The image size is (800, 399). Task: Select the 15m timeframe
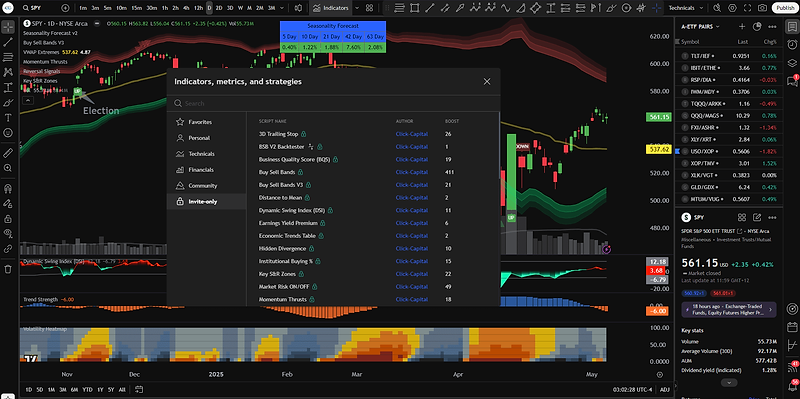pos(136,8)
